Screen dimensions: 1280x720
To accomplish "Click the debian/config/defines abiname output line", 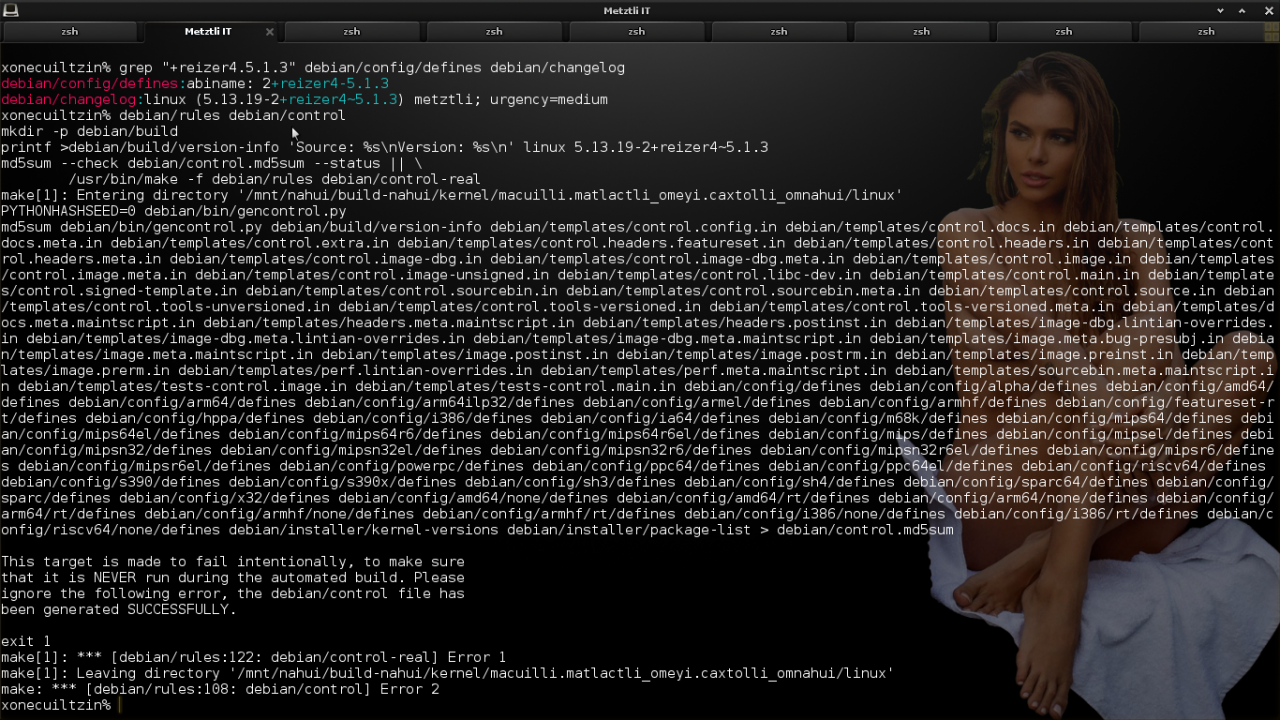I will [195, 84].
